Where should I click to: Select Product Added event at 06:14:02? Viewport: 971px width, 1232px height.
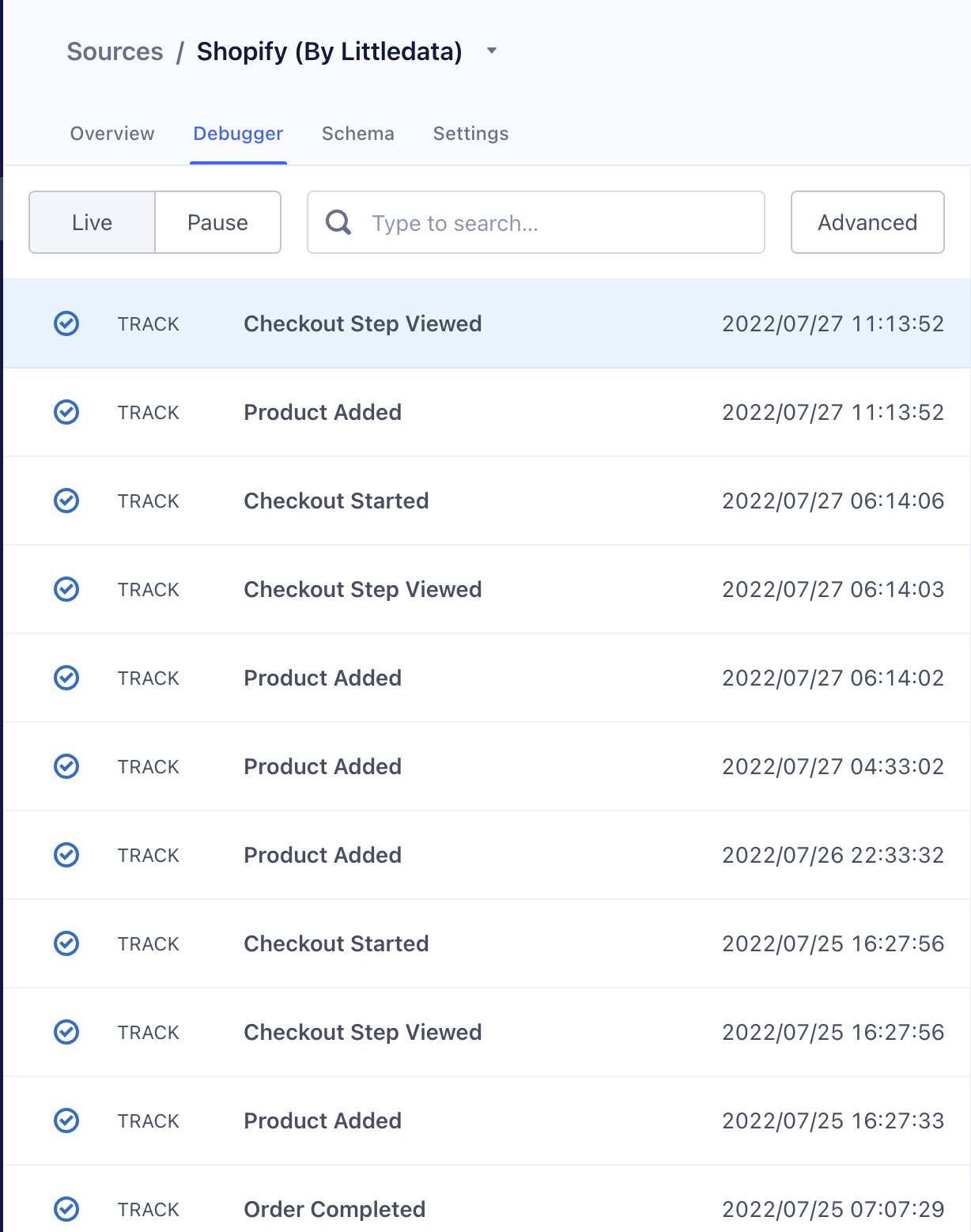487,678
